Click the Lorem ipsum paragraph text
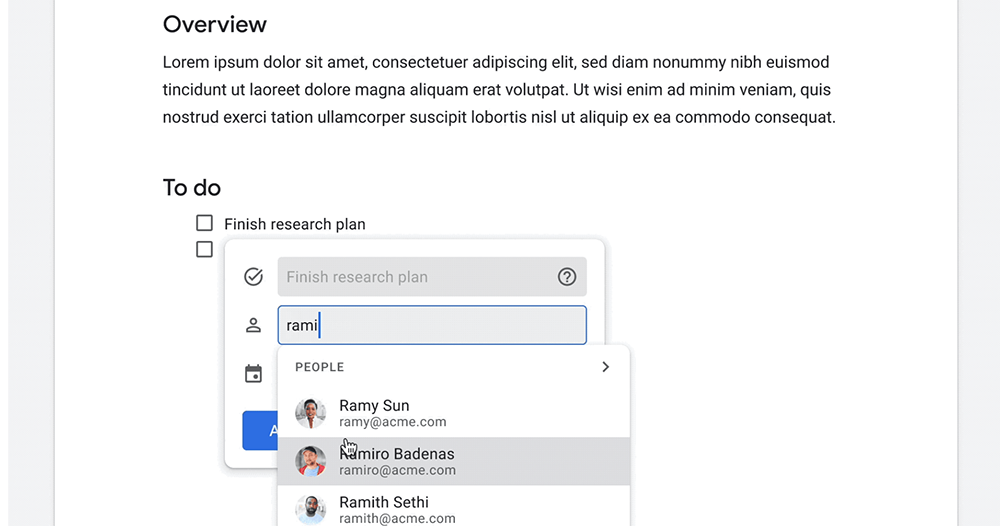 click(x=499, y=90)
